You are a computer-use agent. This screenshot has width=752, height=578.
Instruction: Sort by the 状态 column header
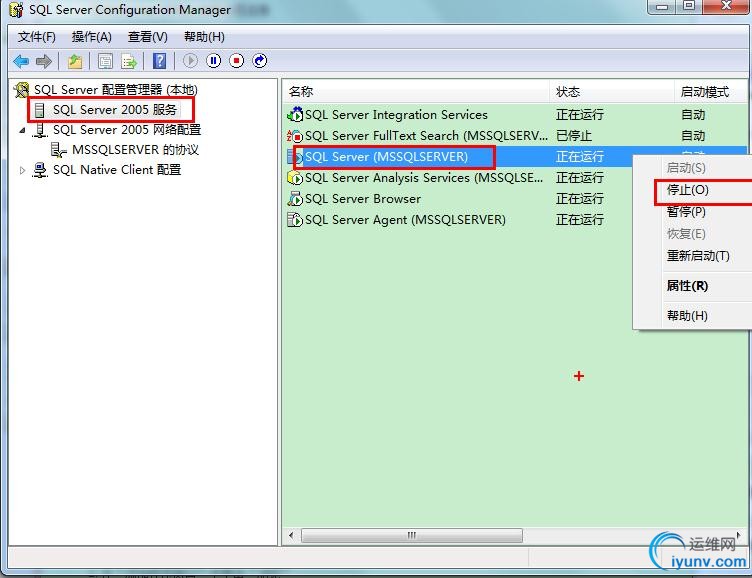click(611, 92)
